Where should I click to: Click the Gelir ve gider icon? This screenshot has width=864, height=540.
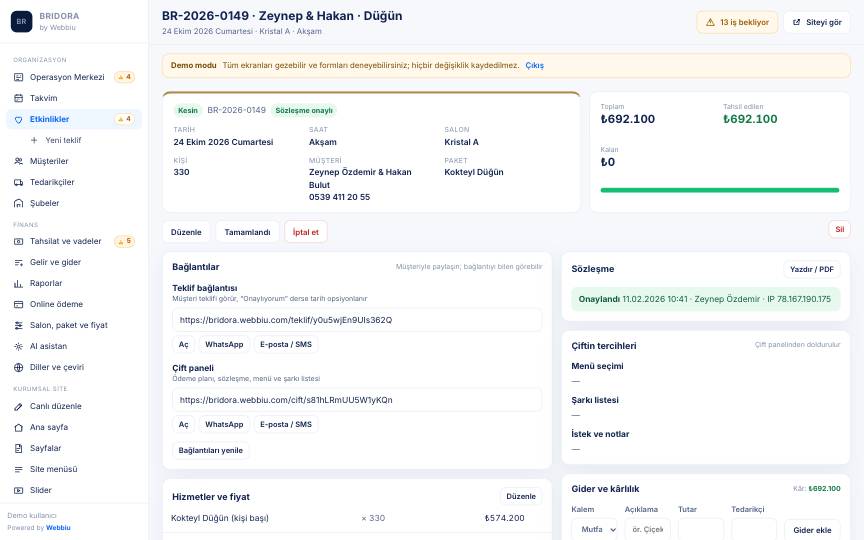[x=18, y=262]
